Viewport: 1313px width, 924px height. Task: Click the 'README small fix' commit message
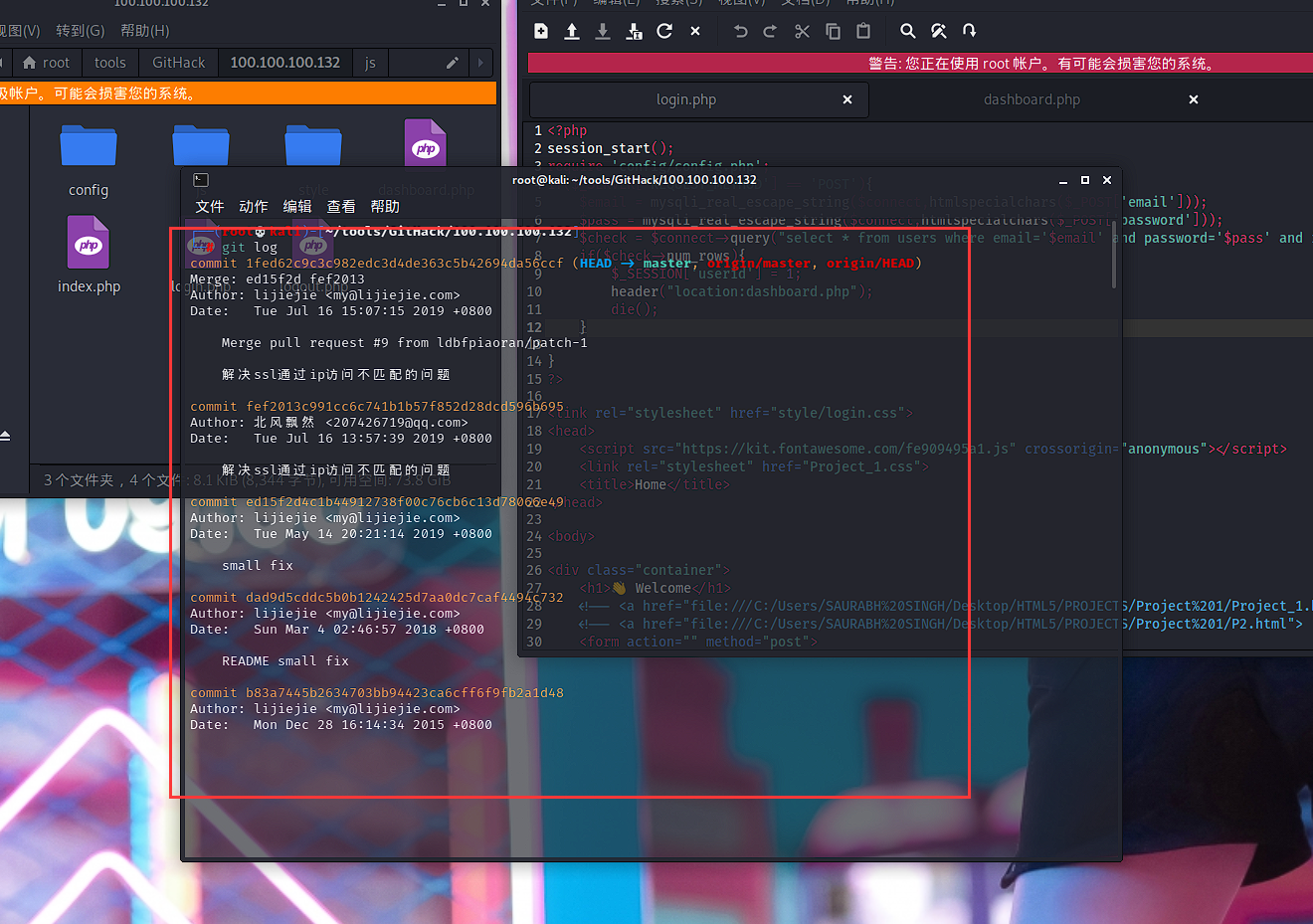point(284,661)
